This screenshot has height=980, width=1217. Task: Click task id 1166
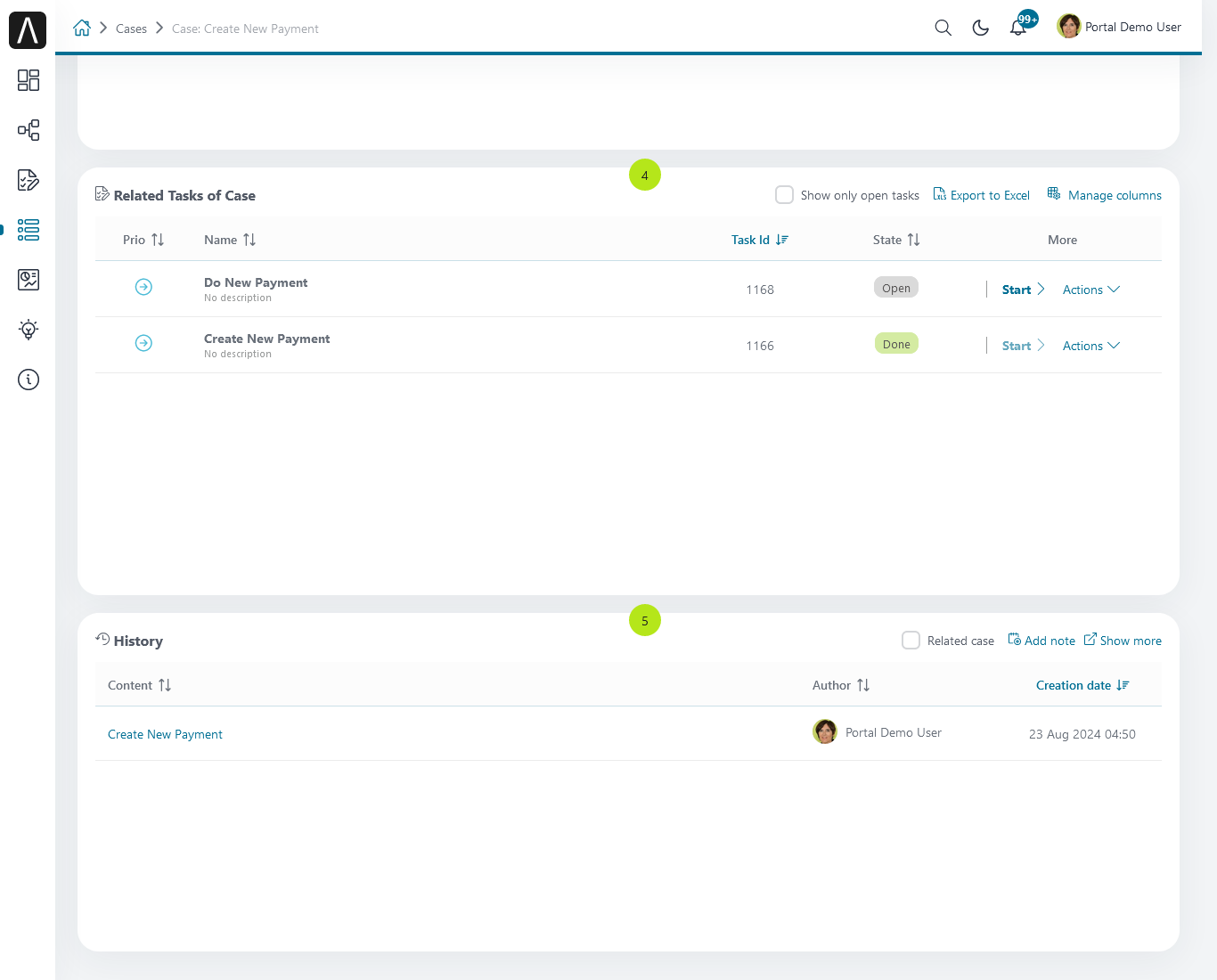[760, 346]
